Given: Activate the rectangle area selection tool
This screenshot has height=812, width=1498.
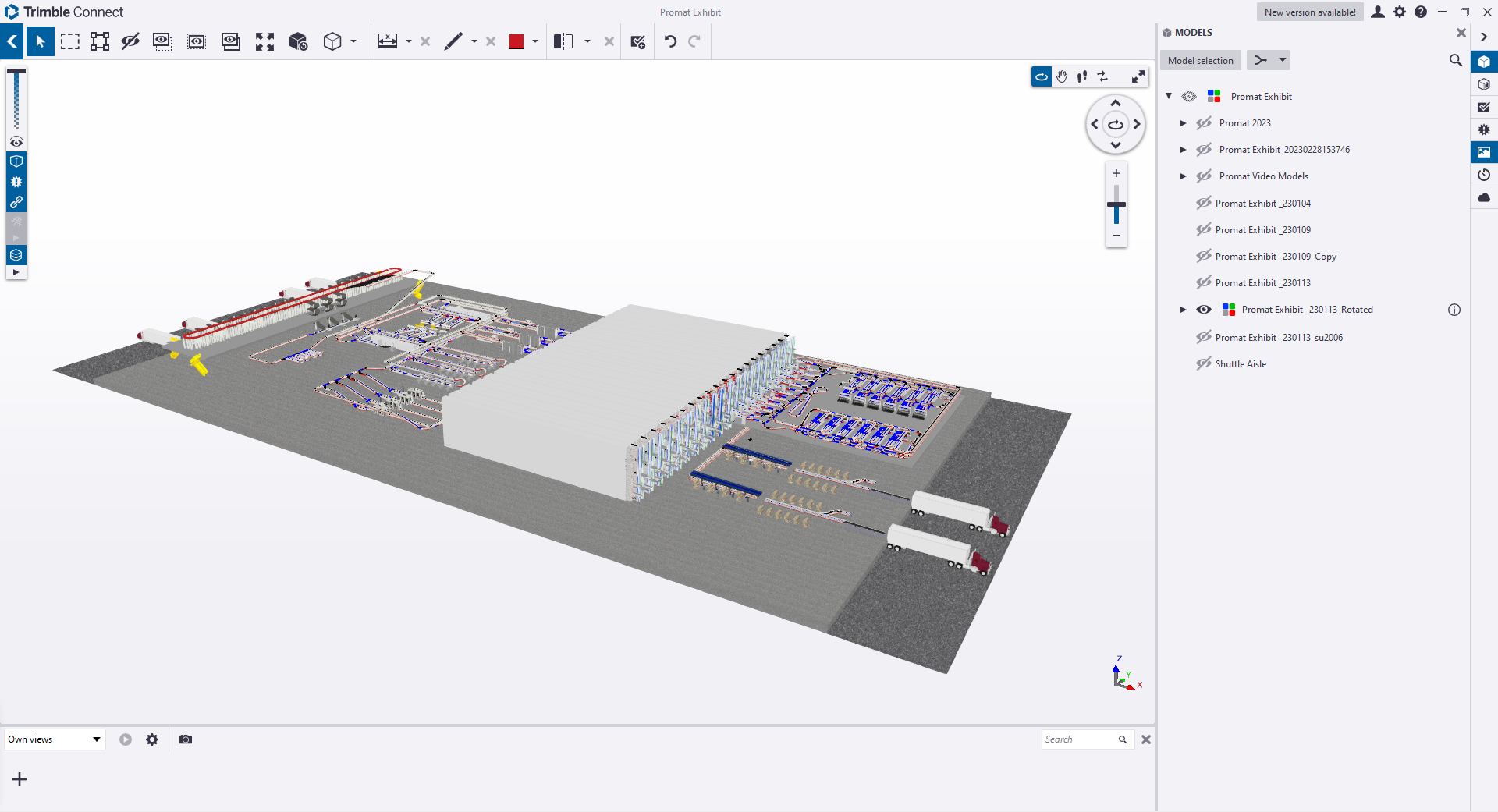Looking at the screenshot, I should click(x=70, y=41).
